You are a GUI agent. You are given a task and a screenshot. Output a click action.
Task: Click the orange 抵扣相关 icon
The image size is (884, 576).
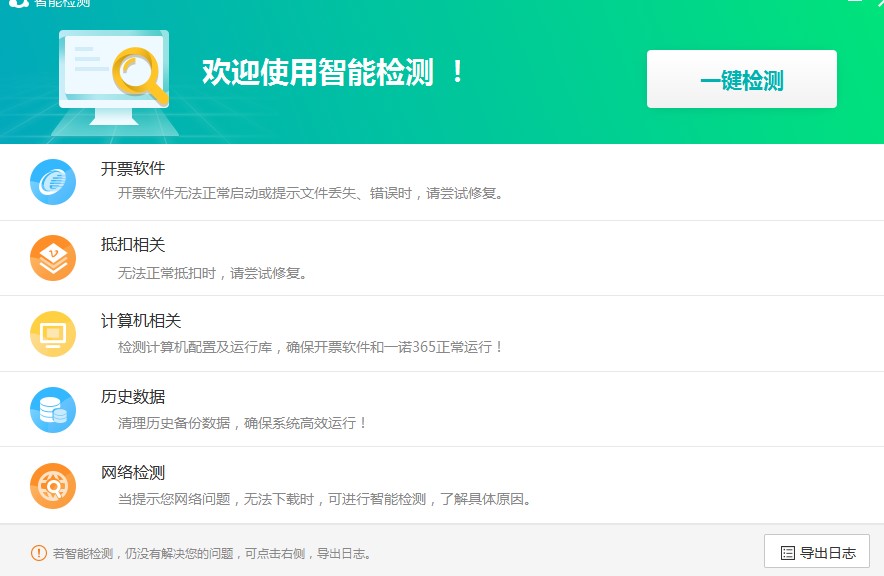click(x=53, y=258)
